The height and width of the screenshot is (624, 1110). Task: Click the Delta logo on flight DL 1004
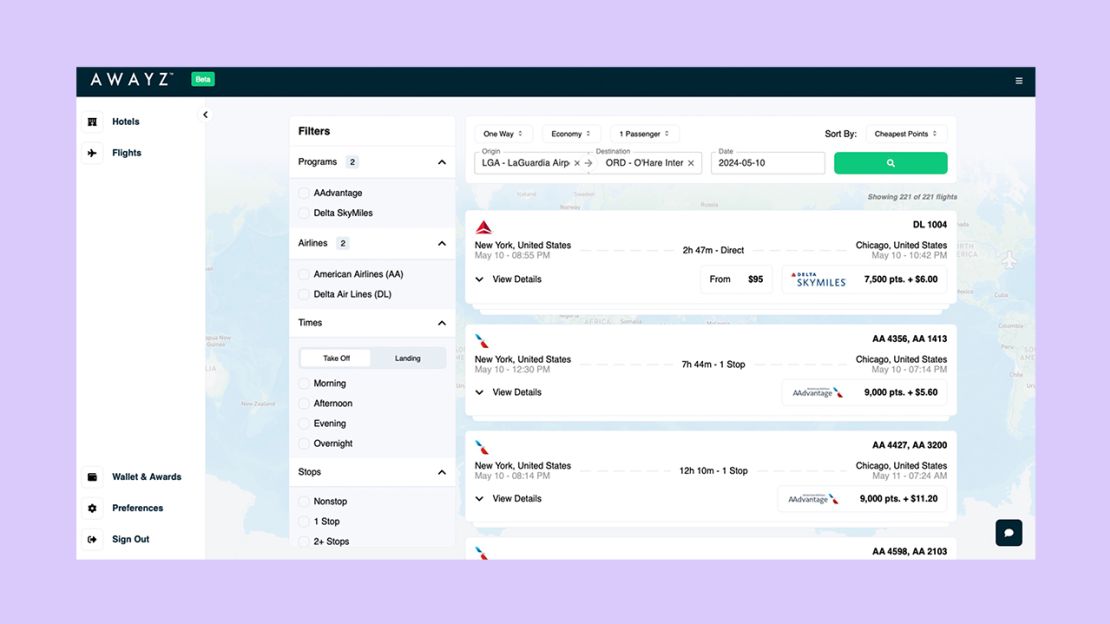tap(484, 227)
